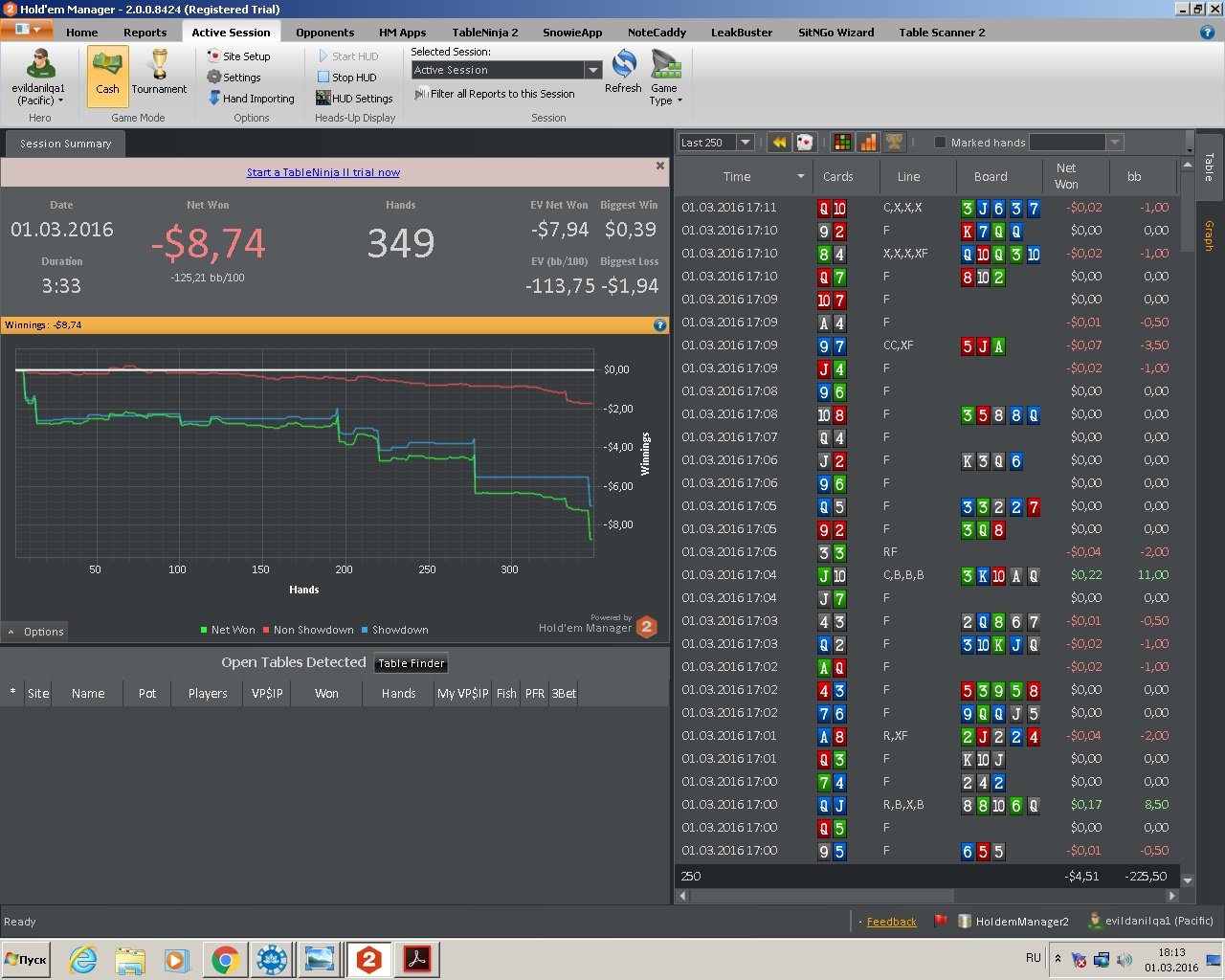The height and width of the screenshot is (980, 1225).
Task: Open Settings in the Options group
Action: tap(234, 78)
